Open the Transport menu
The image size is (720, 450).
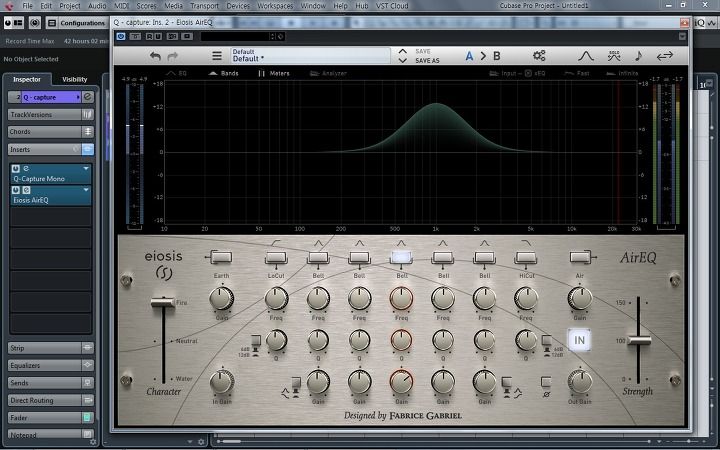pos(204,6)
